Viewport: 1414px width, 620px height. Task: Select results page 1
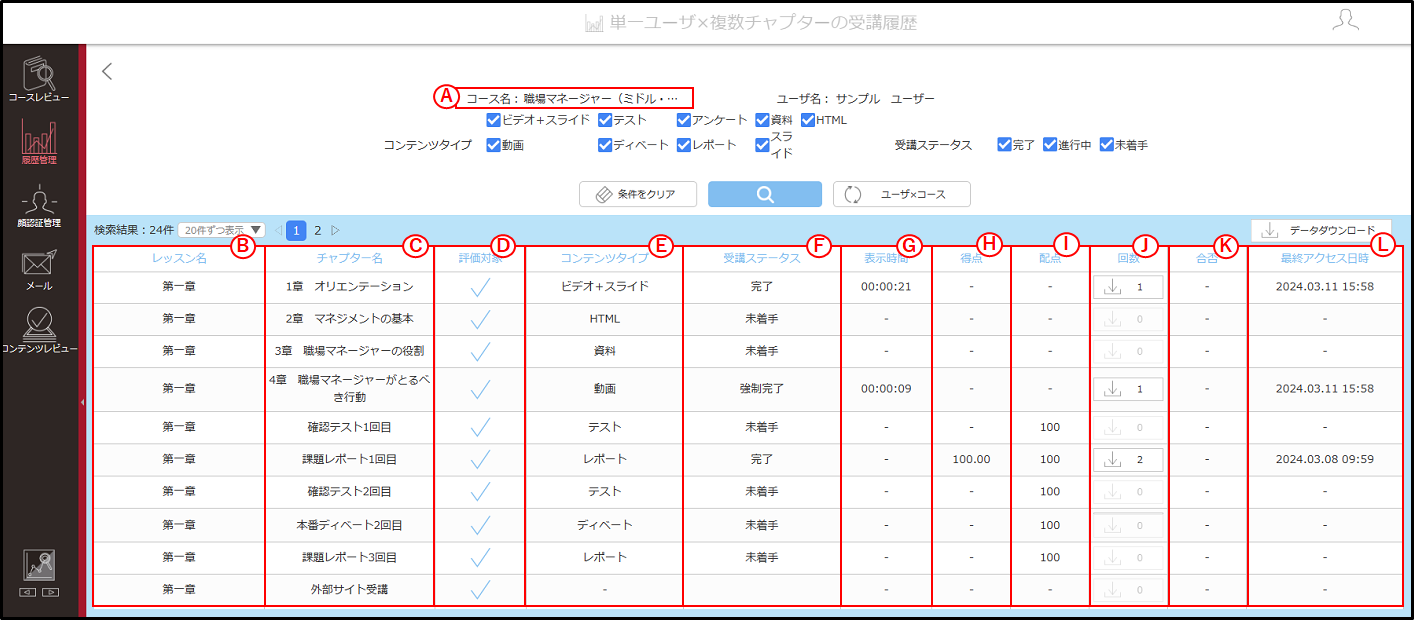[297, 230]
